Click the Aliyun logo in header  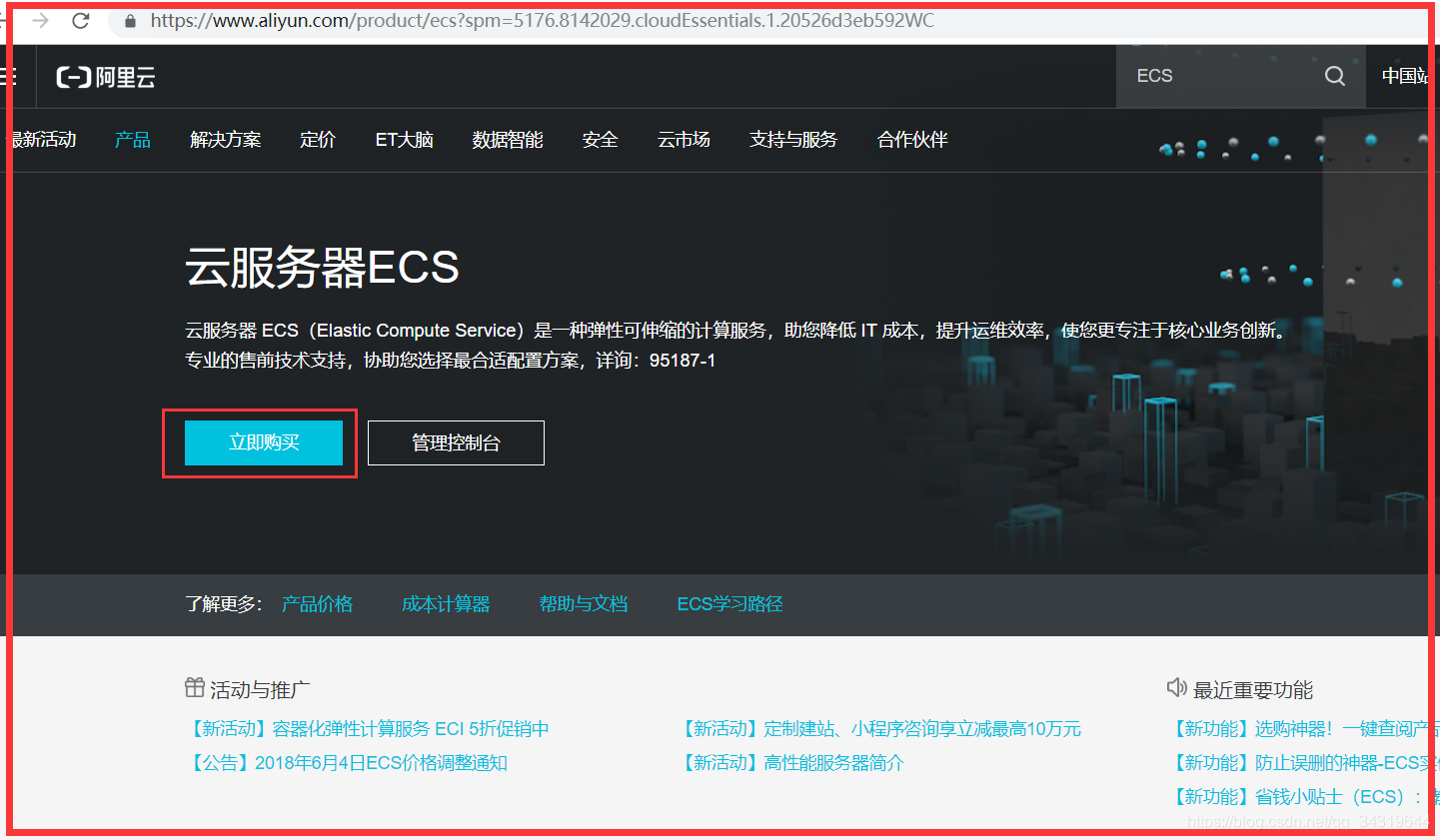[106, 77]
